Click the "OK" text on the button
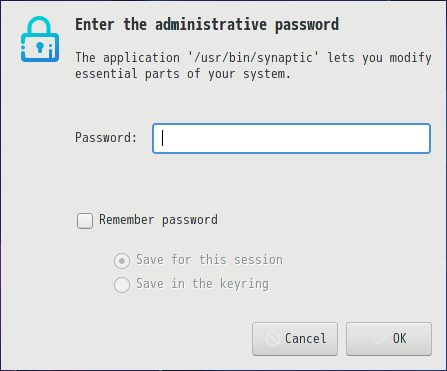 (x=400, y=339)
